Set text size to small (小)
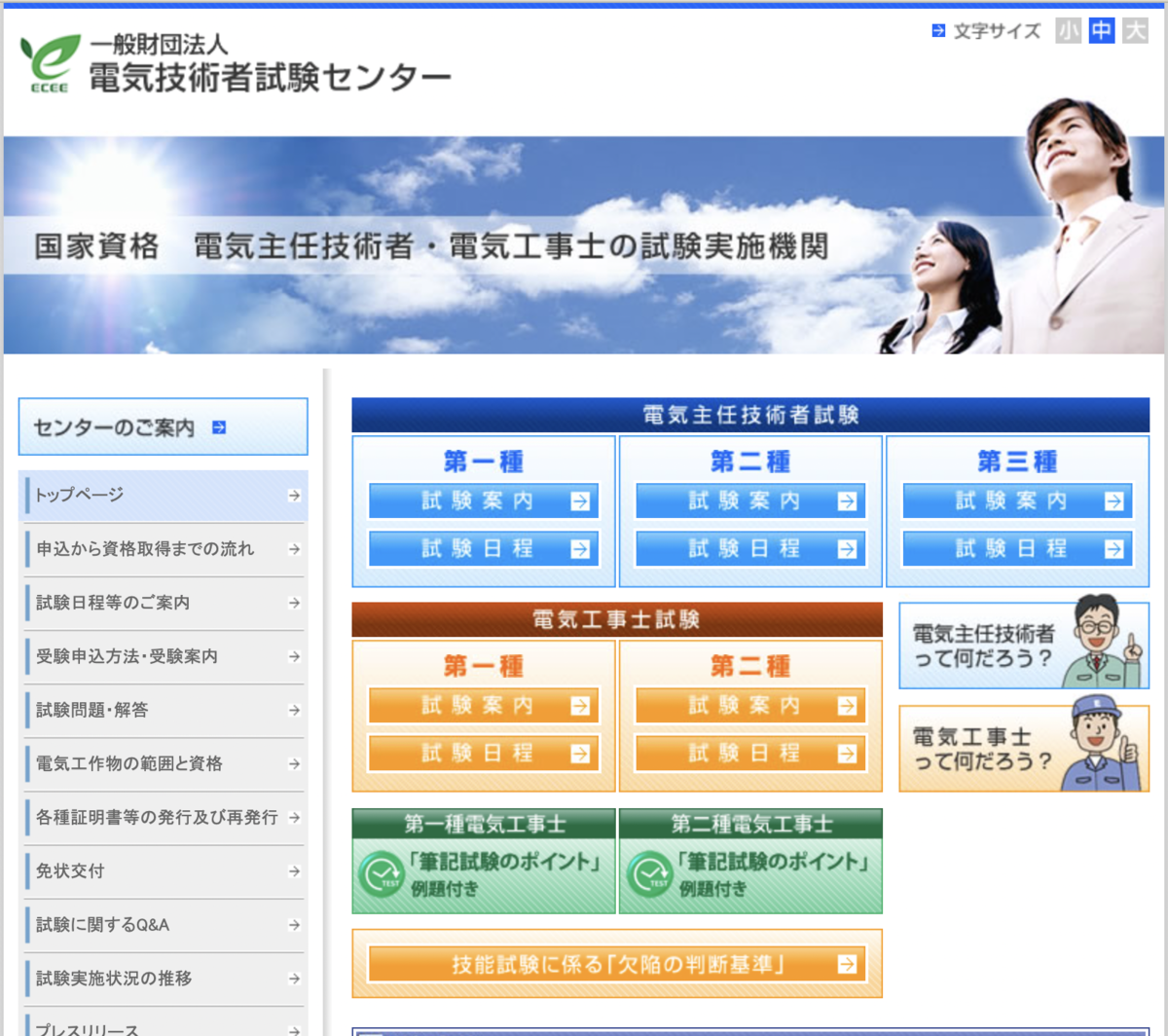The width and height of the screenshot is (1168, 1036). [x=1069, y=31]
